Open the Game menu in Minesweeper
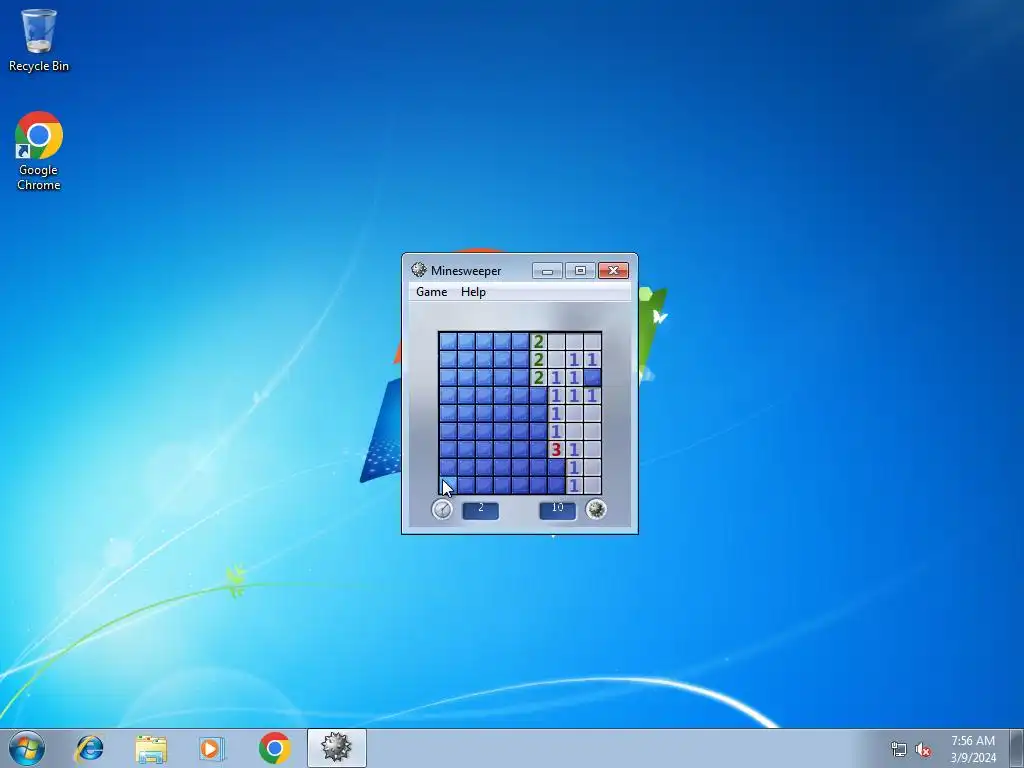This screenshot has height=768, width=1024. [431, 292]
